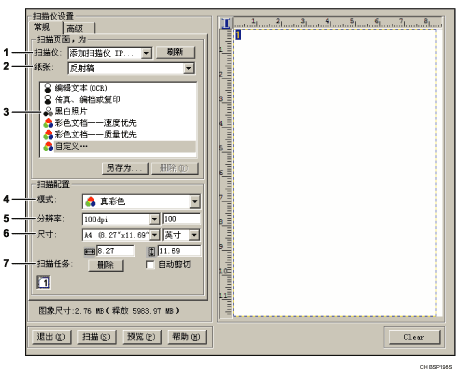
Task: Click inside the preview scan area
Action: coord(335,173)
